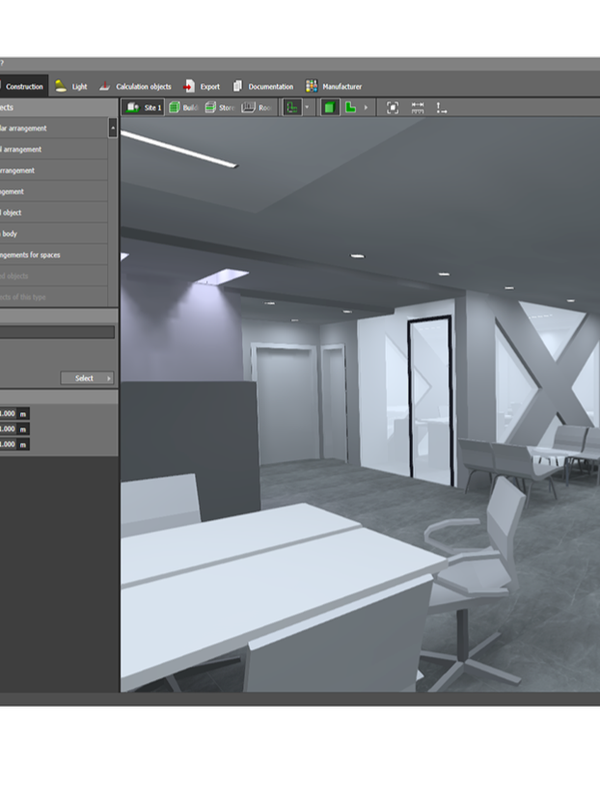
Task: Switch to the Room view icon
Action: click(247, 107)
